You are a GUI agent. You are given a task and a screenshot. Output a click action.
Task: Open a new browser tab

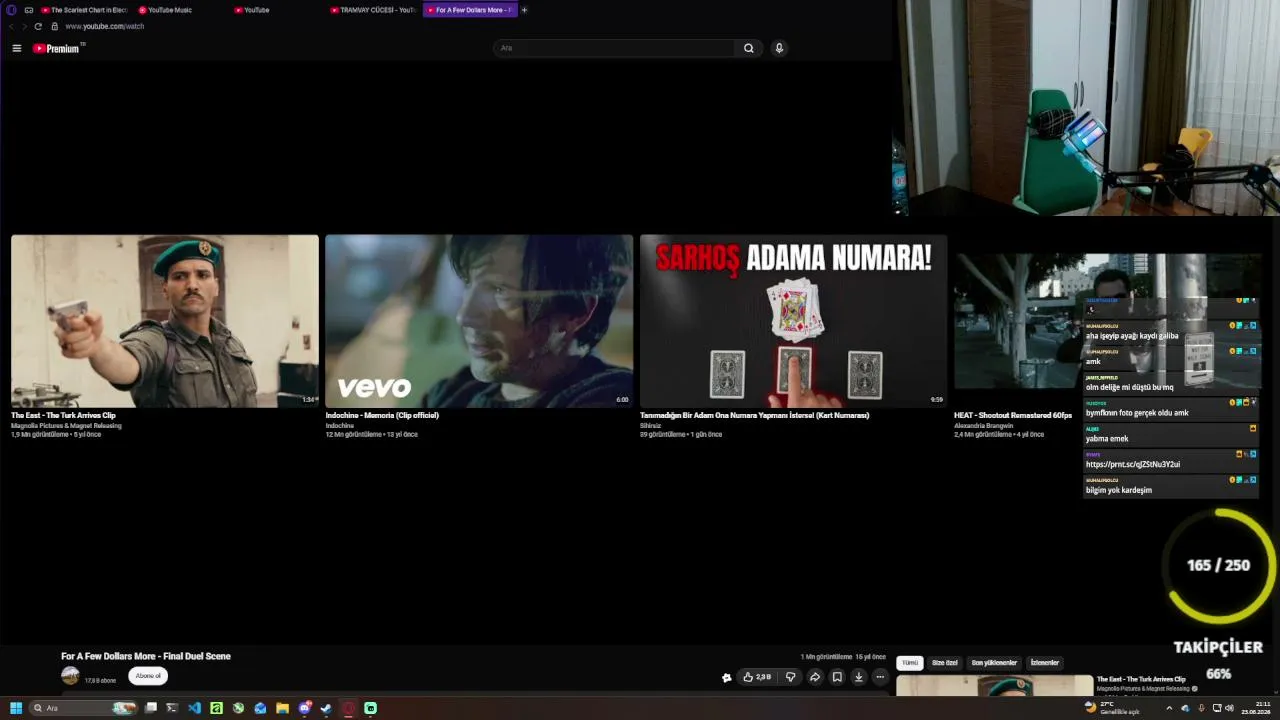[x=524, y=10]
